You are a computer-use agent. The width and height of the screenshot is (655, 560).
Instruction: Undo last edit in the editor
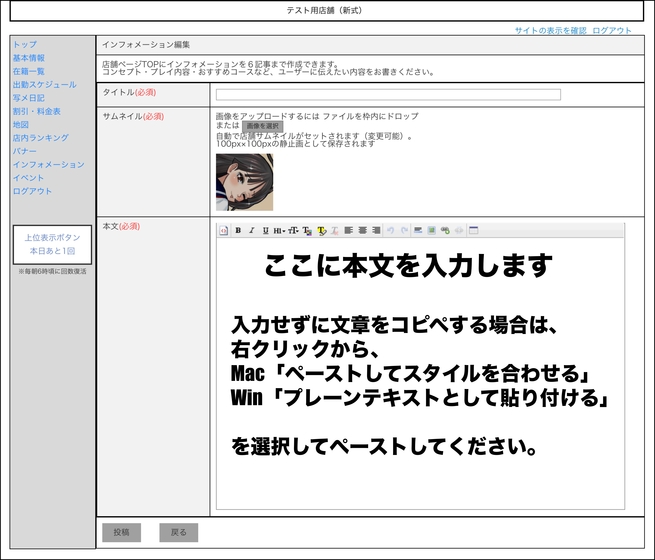[x=391, y=230]
